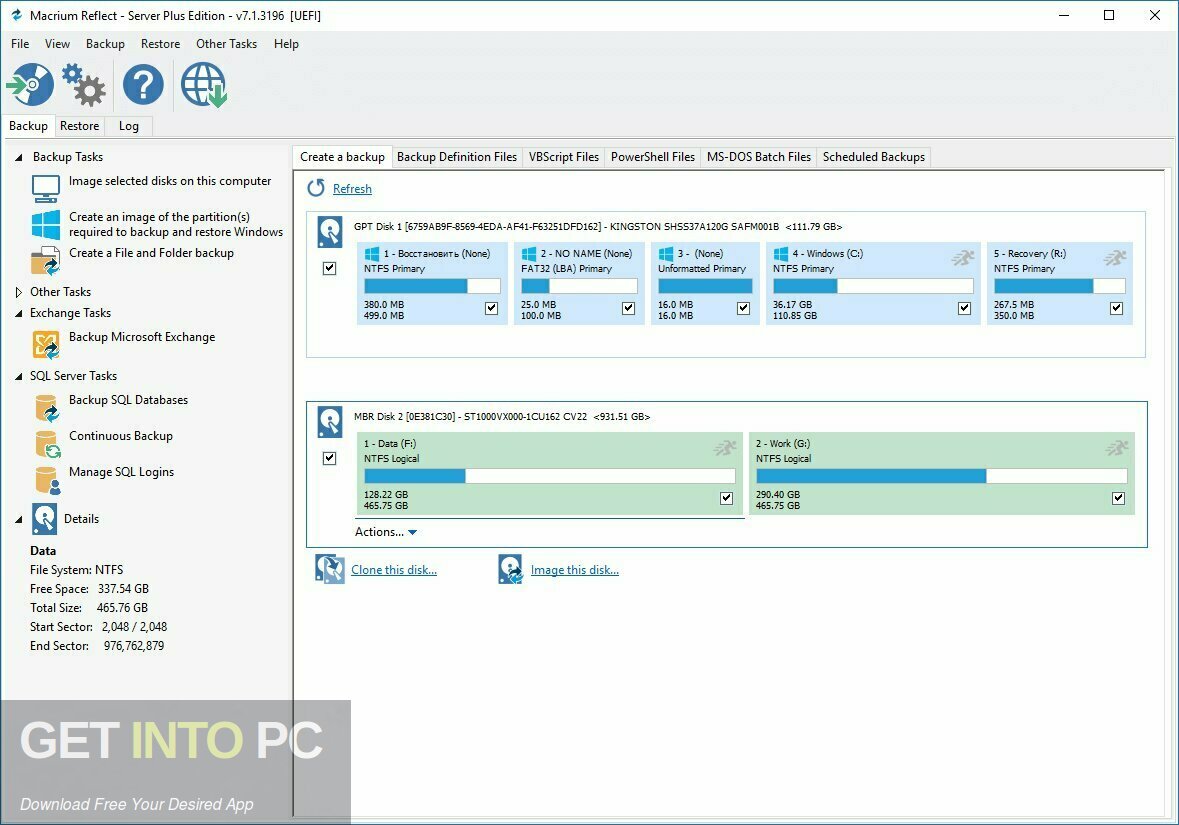
Task: Collapse the Backup Tasks section
Action: [19, 157]
